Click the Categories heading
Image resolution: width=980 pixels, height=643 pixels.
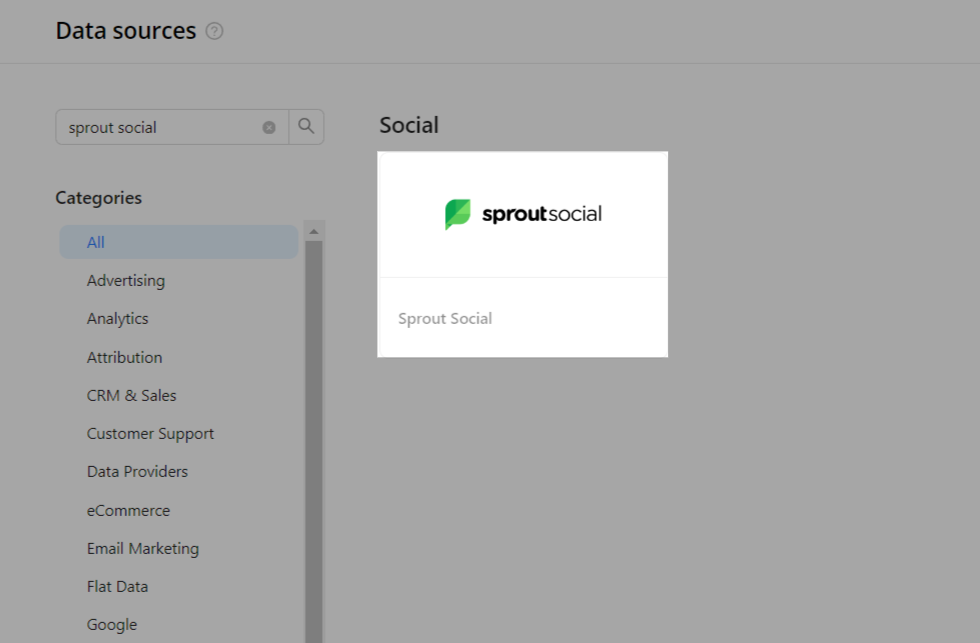coord(99,198)
